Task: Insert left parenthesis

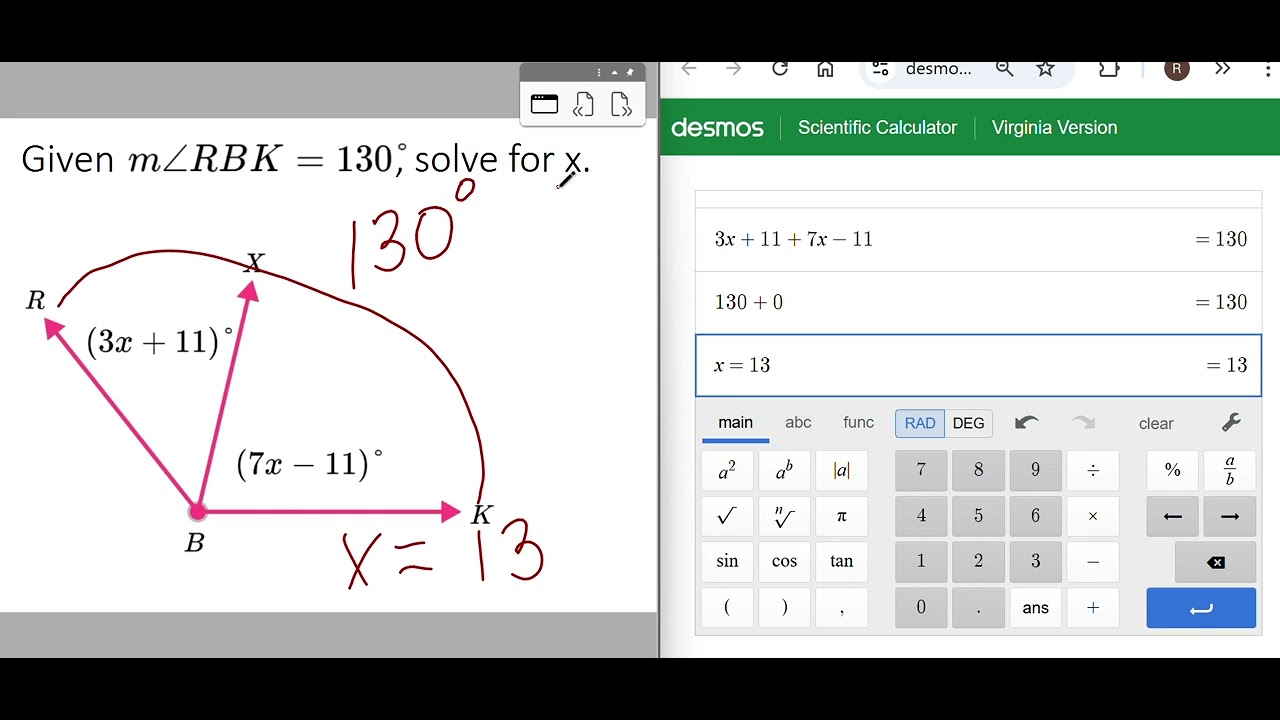Action: coord(727,608)
